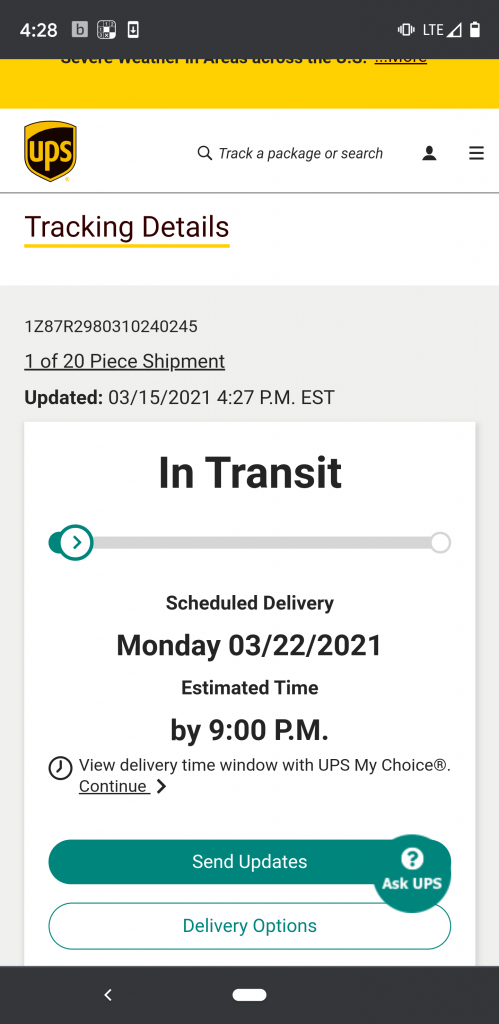The width and height of the screenshot is (499, 1024).
Task: Click the Delivery Options button
Action: coord(250,925)
